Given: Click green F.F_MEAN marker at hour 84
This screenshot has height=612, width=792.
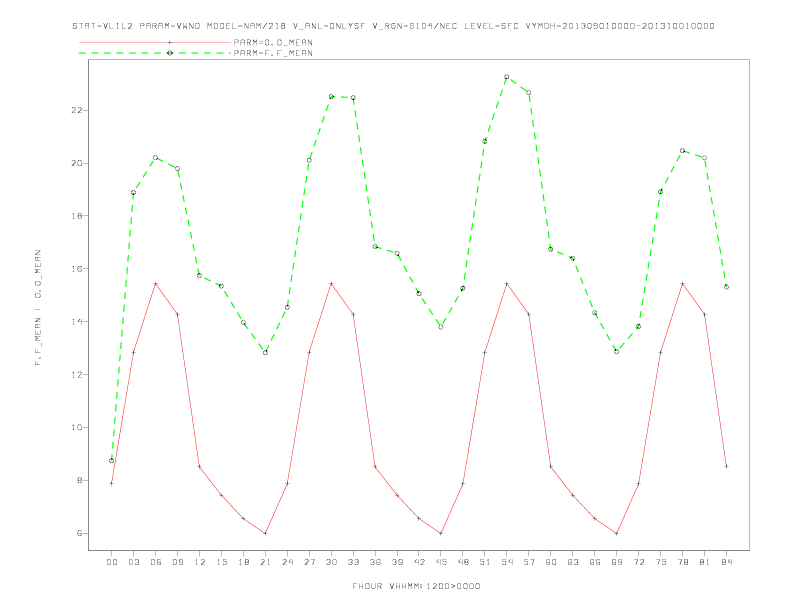Looking at the screenshot, I should 727,287.
